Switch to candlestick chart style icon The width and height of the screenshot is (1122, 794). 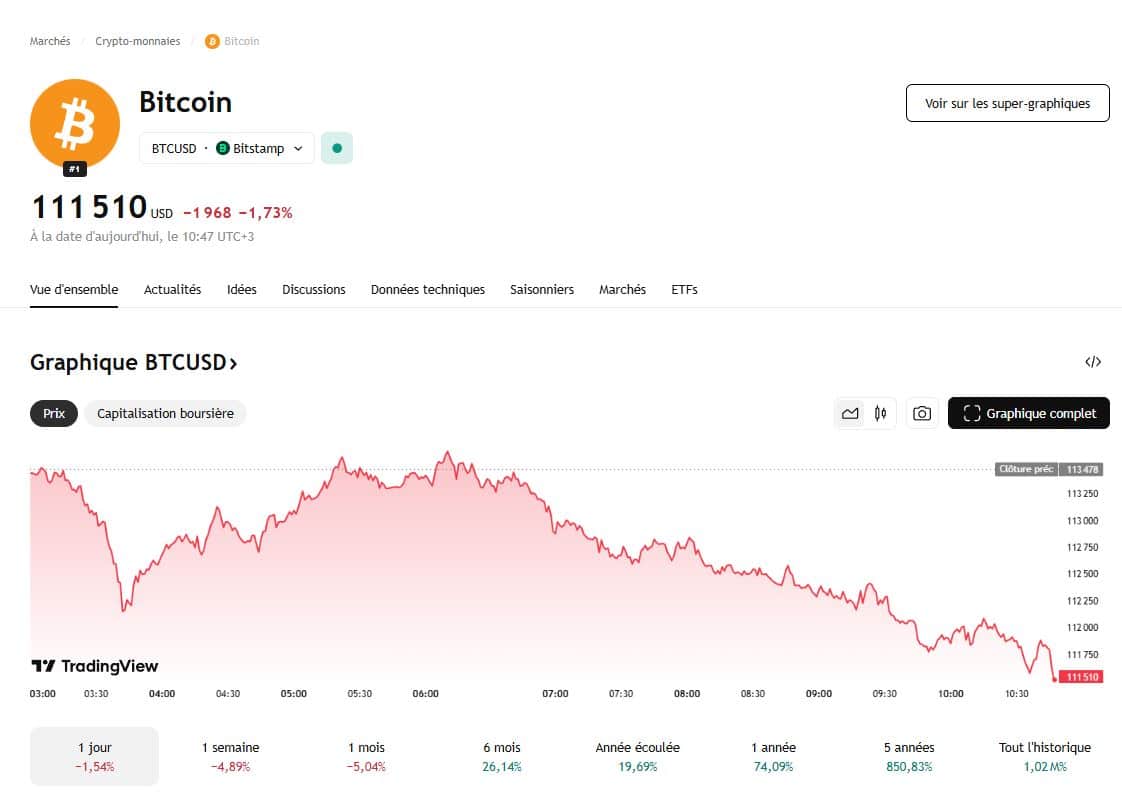[x=881, y=413]
